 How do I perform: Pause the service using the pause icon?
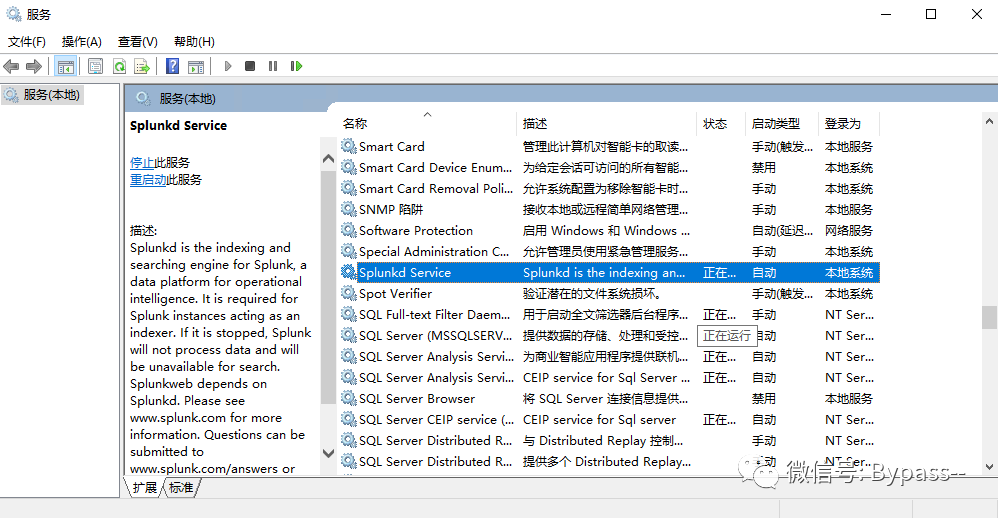[x=273, y=66]
